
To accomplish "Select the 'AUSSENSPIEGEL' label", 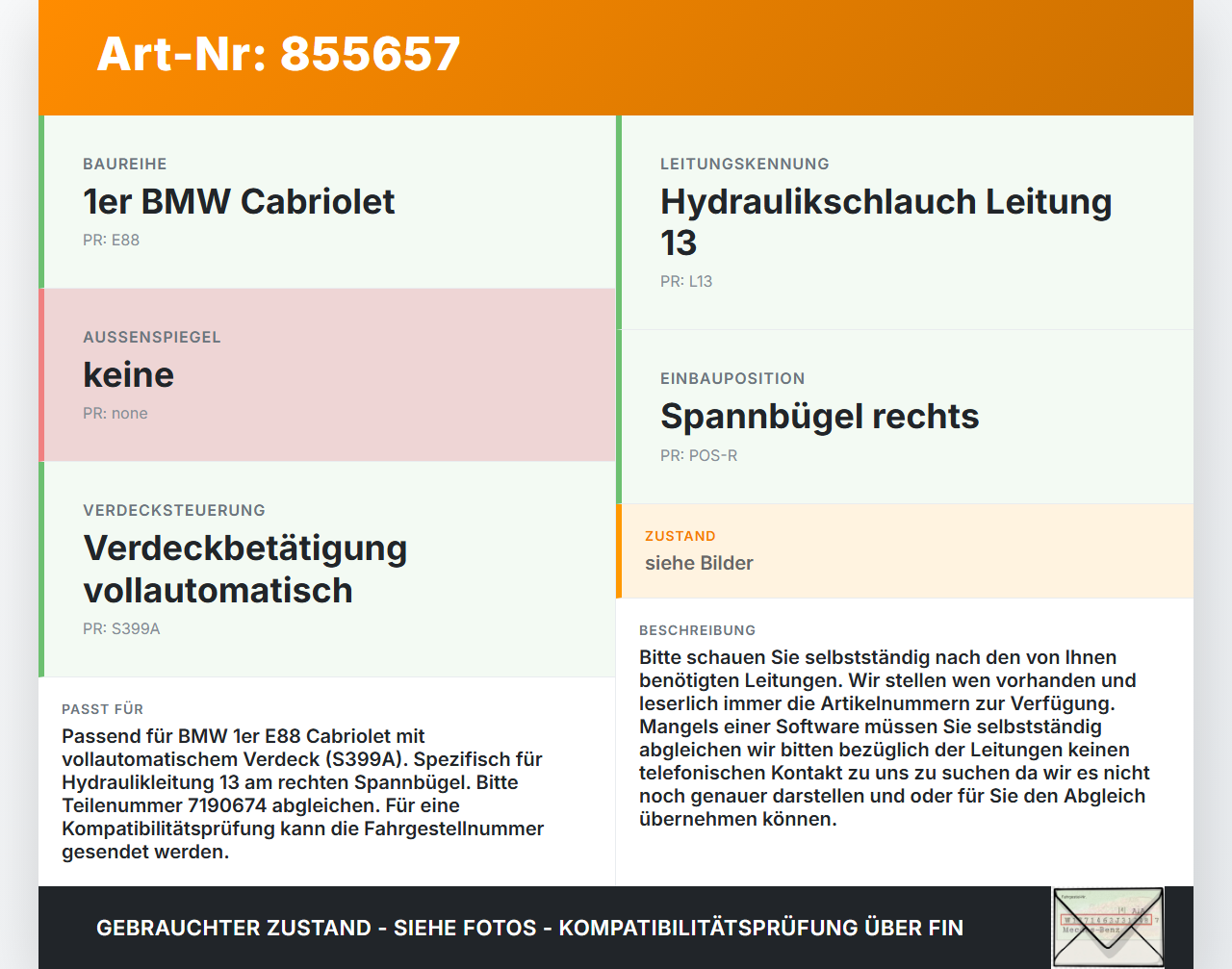I will coord(152,337).
